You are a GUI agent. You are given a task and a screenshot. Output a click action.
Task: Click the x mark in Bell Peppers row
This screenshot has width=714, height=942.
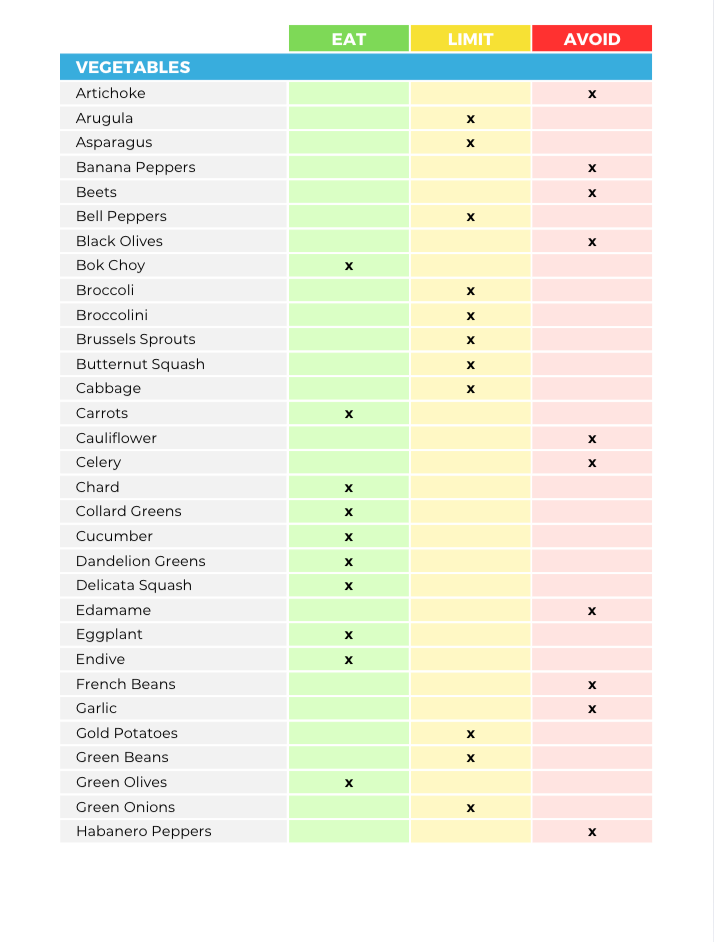tap(470, 217)
